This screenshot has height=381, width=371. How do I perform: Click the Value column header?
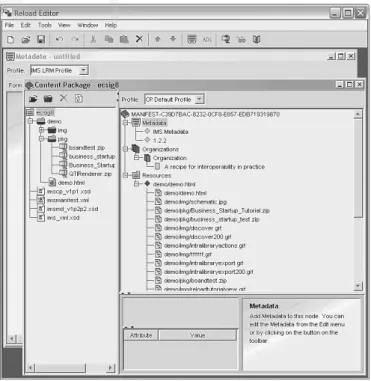coord(197,335)
